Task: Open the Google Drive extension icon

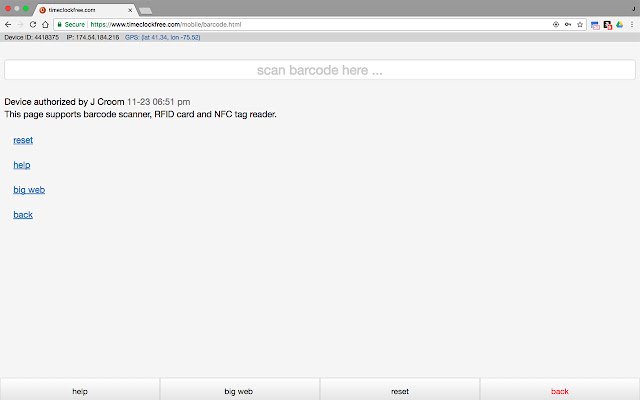Action: 620,24
